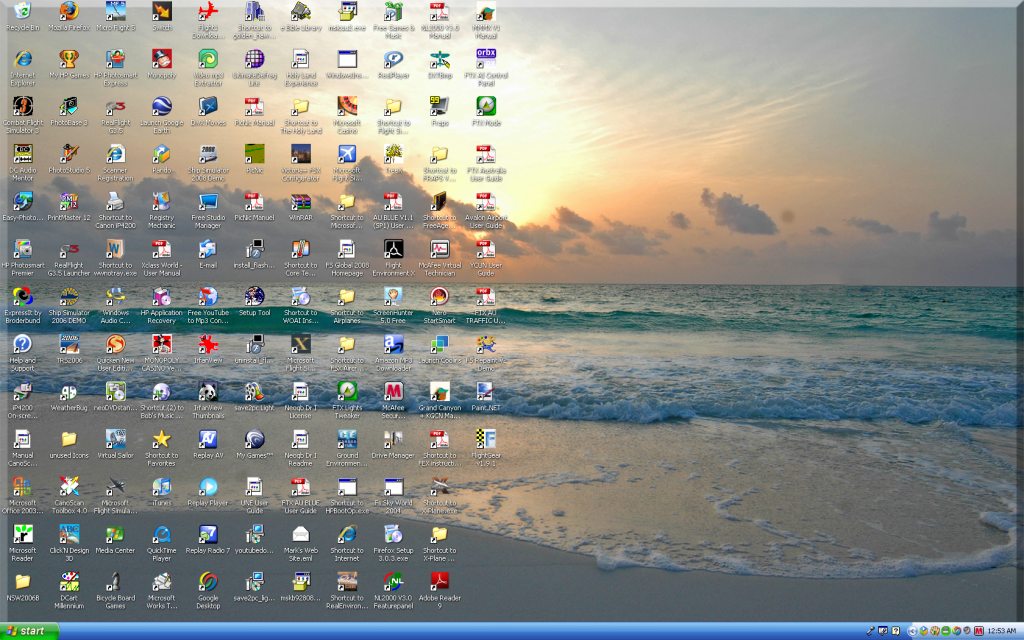This screenshot has width=1024, height=640.
Task: Click the Help and Support icon
Action: pos(22,344)
